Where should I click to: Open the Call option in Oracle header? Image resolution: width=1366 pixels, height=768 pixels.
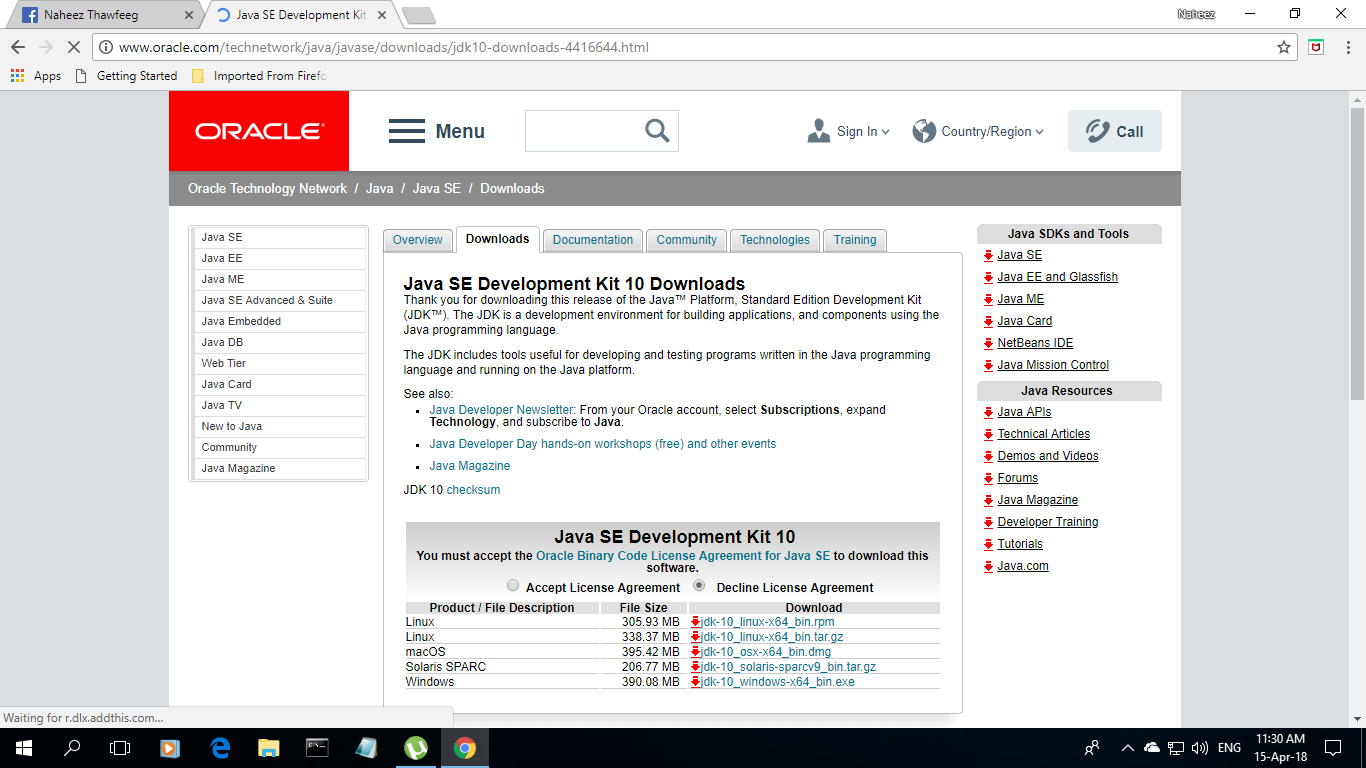[x=1114, y=130]
